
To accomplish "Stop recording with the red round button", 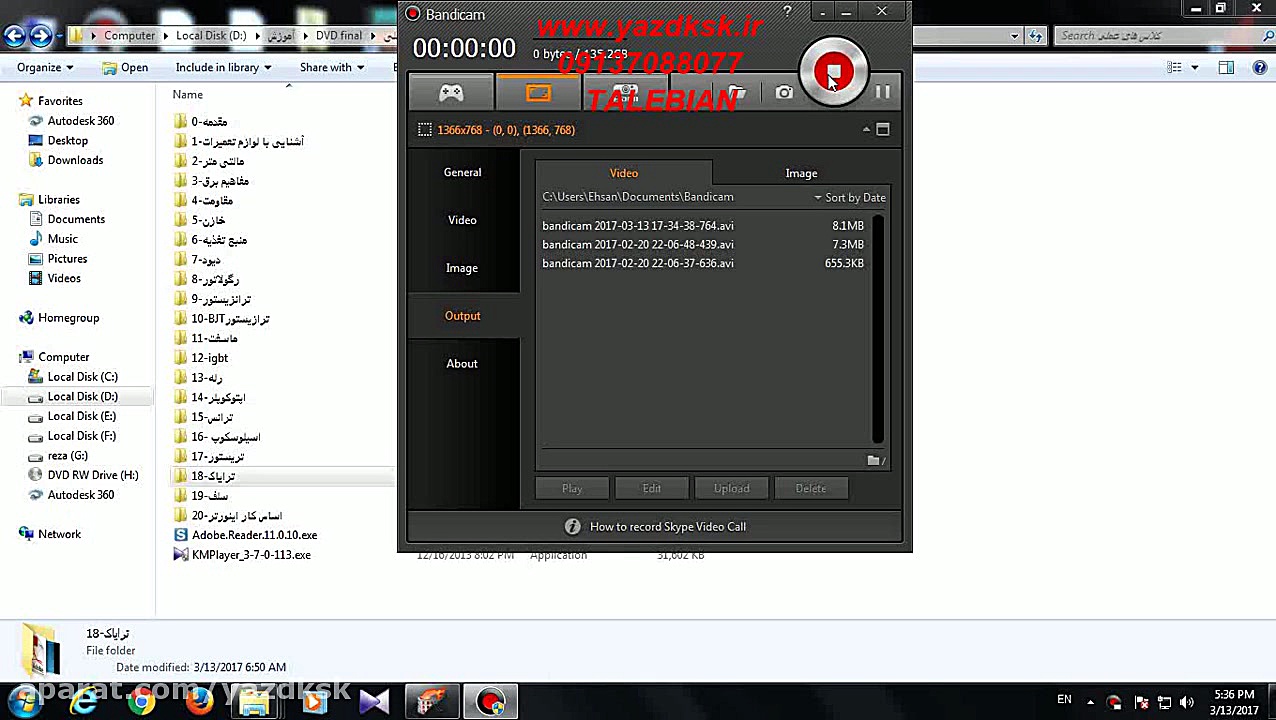I will coord(833,71).
